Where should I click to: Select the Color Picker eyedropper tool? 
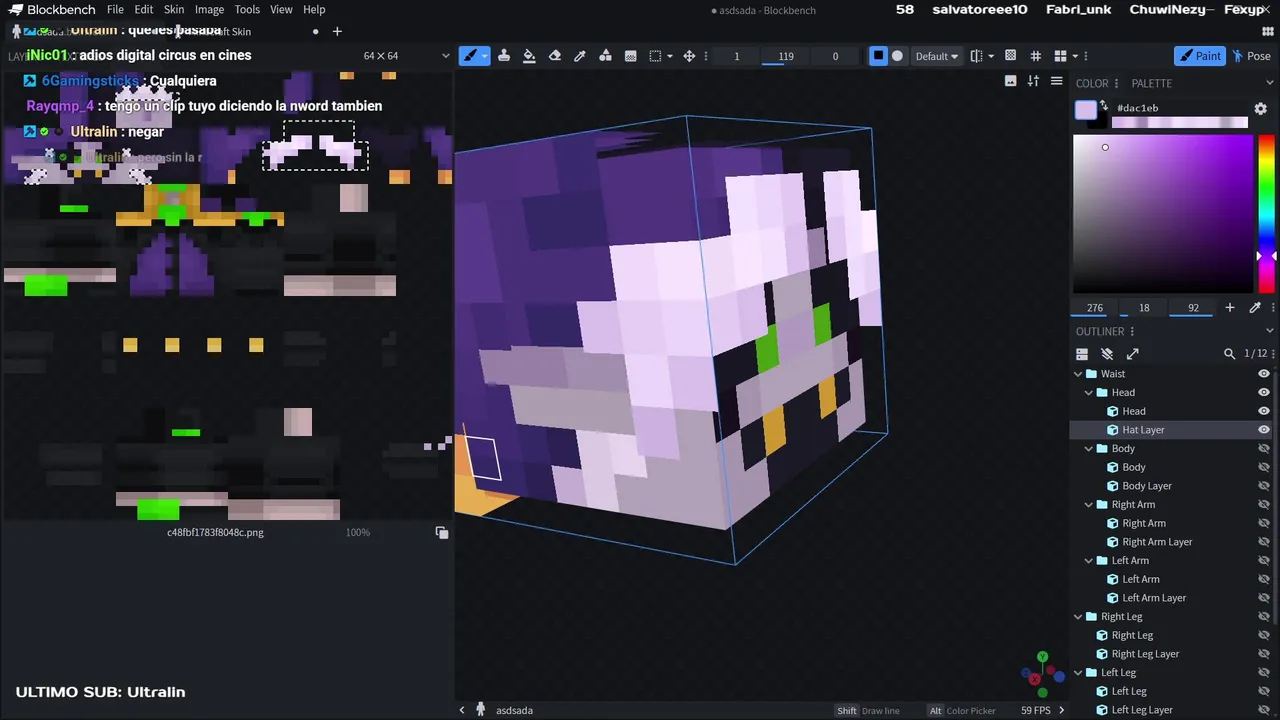click(580, 56)
